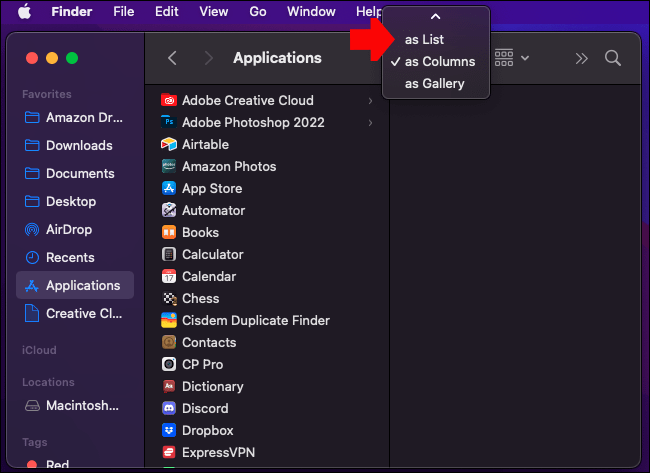Viewport: 650px width, 473px height.
Task: Click the AirDrop sidebar icon
Action: point(31,229)
